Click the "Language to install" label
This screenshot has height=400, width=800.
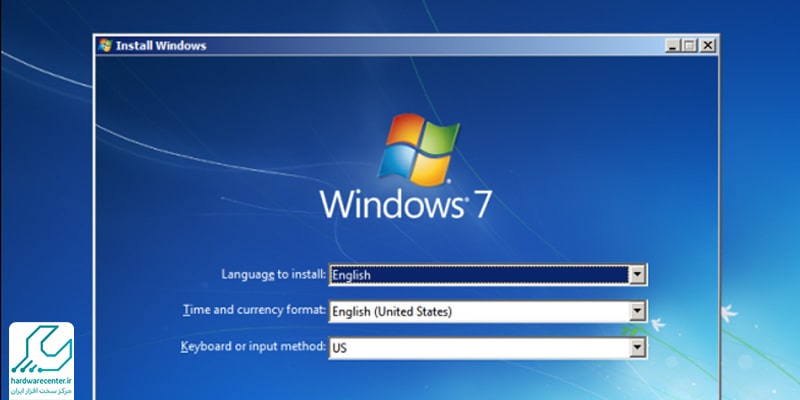coord(273,274)
